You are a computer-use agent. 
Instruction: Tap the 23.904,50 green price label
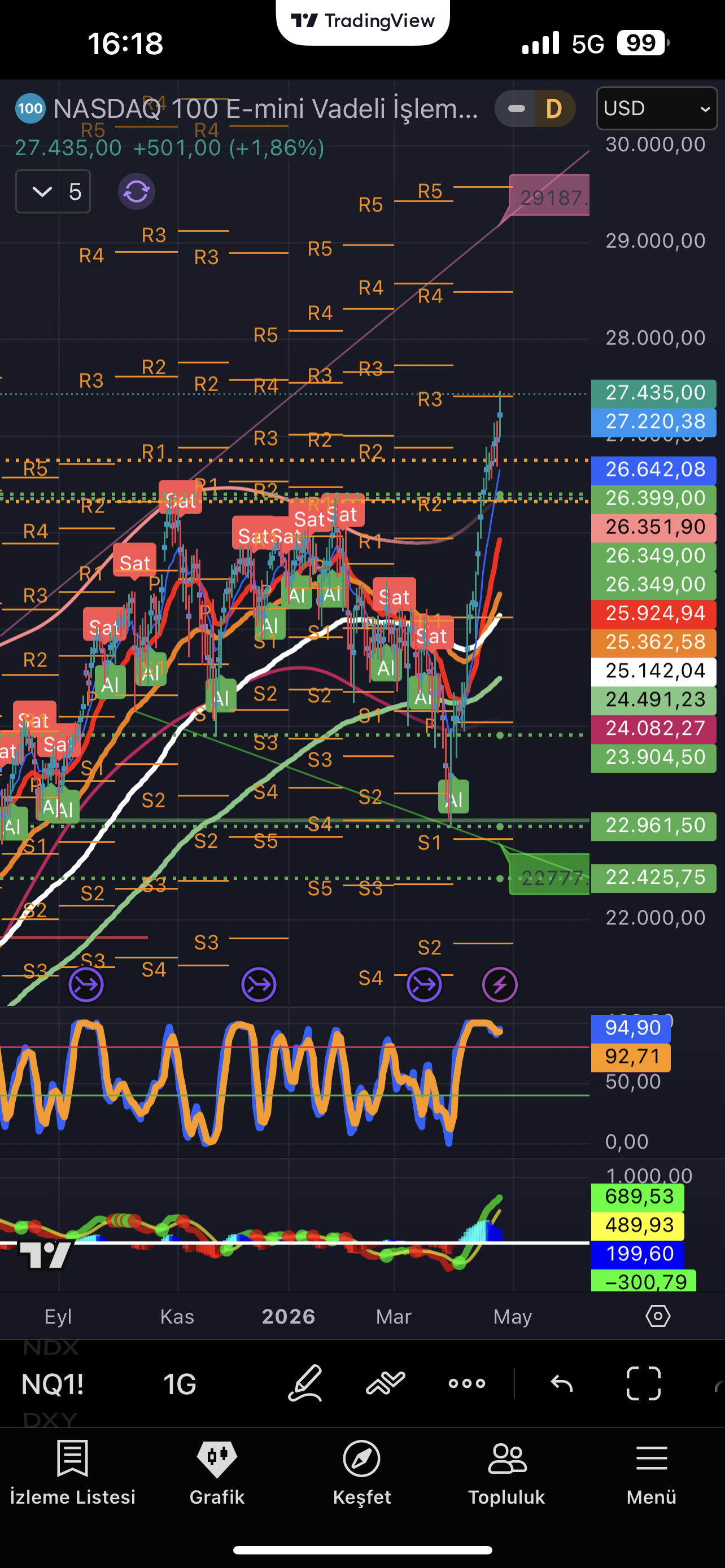(654, 757)
